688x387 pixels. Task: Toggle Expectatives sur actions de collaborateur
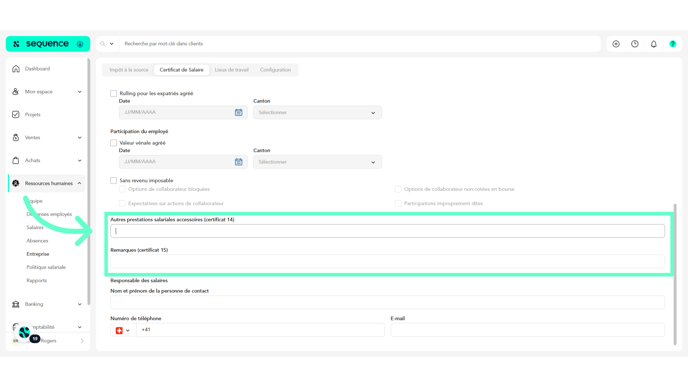(x=122, y=203)
